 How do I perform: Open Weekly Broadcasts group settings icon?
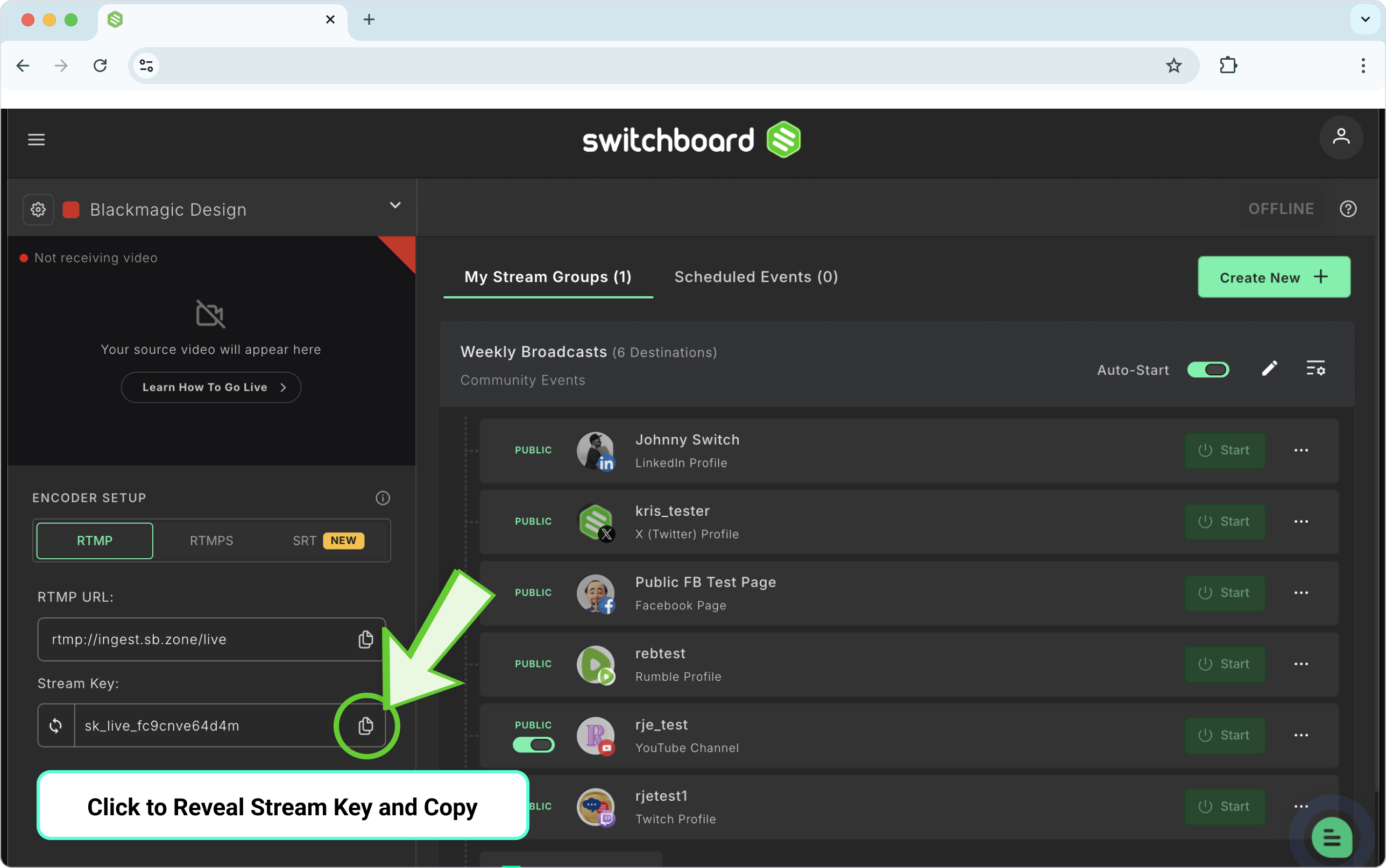(x=1316, y=368)
